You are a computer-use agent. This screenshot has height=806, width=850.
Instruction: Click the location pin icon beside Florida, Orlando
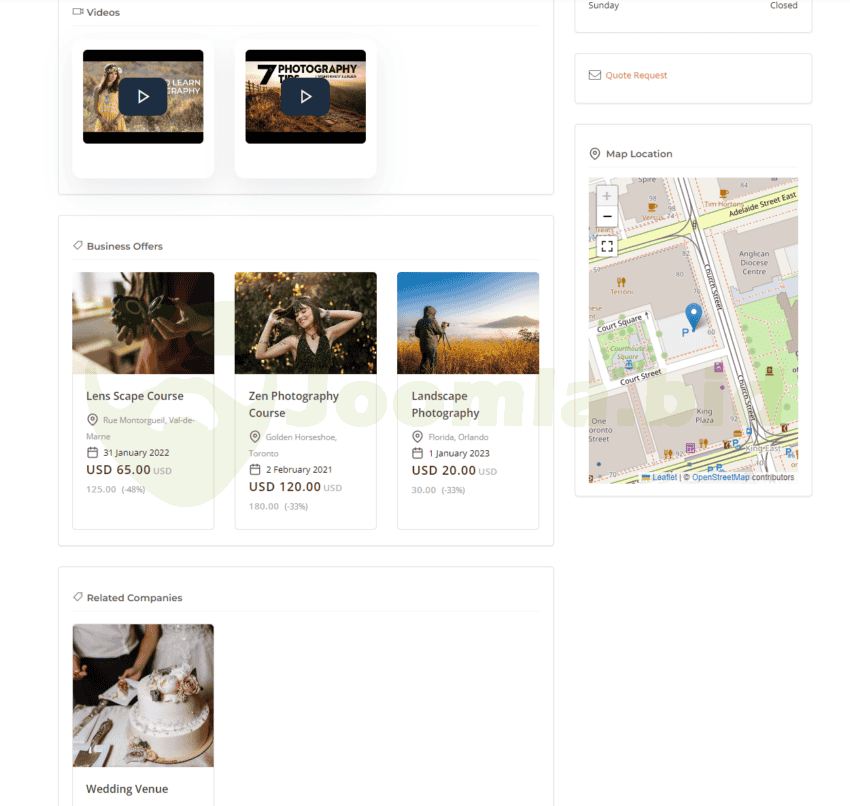[418, 437]
